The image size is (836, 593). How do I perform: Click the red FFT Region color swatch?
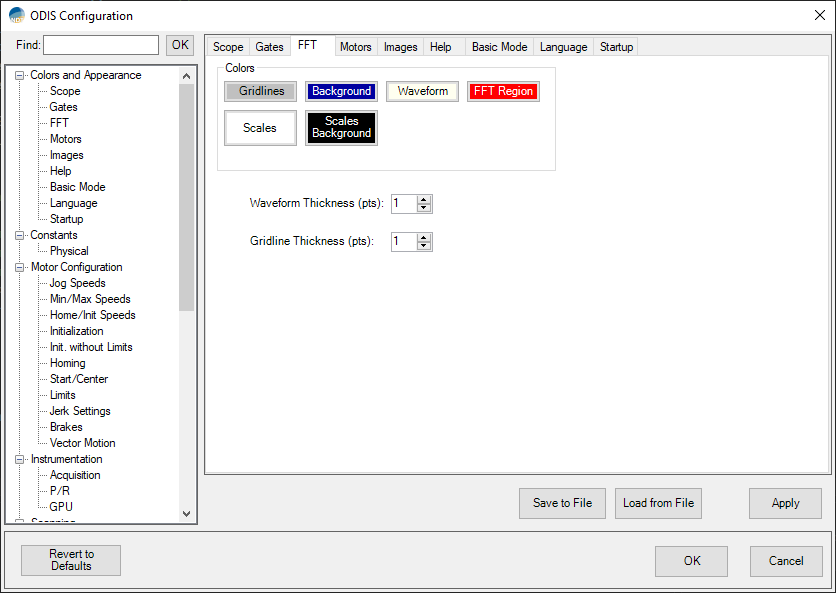coord(503,92)
